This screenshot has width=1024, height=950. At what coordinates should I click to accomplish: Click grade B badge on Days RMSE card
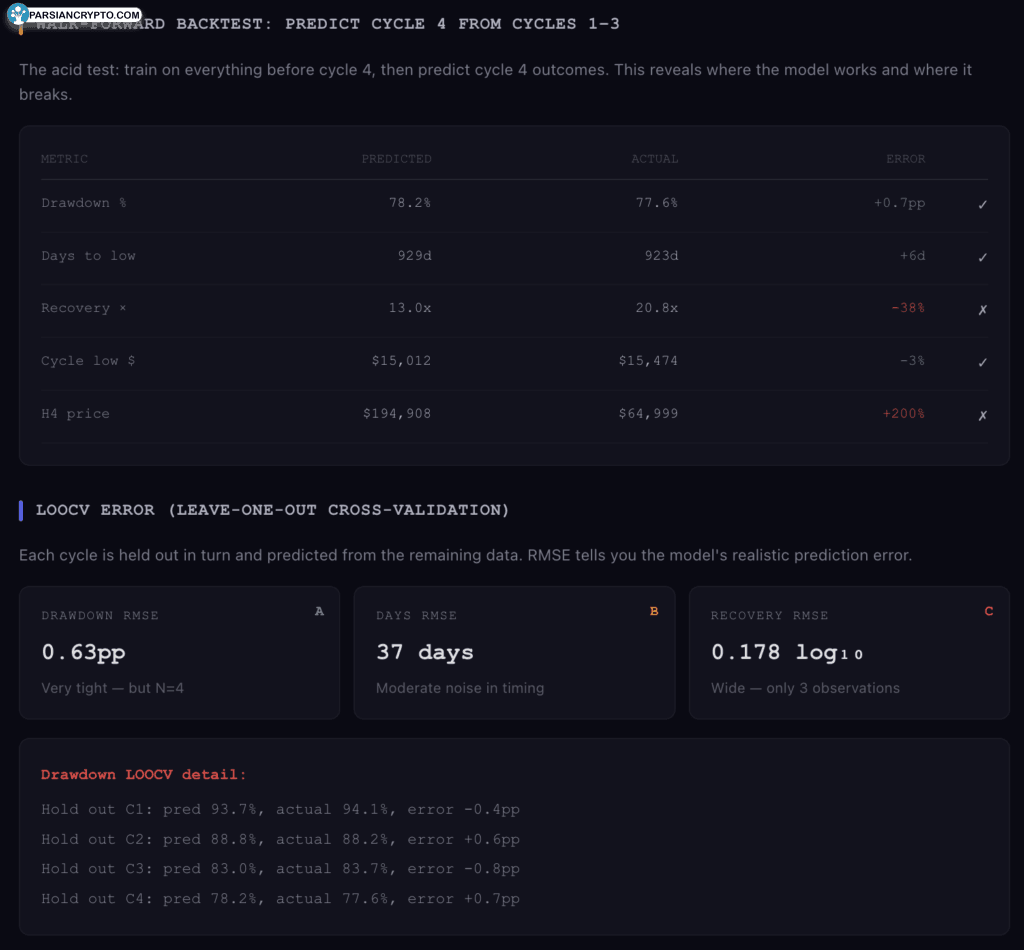coord(654,611)
